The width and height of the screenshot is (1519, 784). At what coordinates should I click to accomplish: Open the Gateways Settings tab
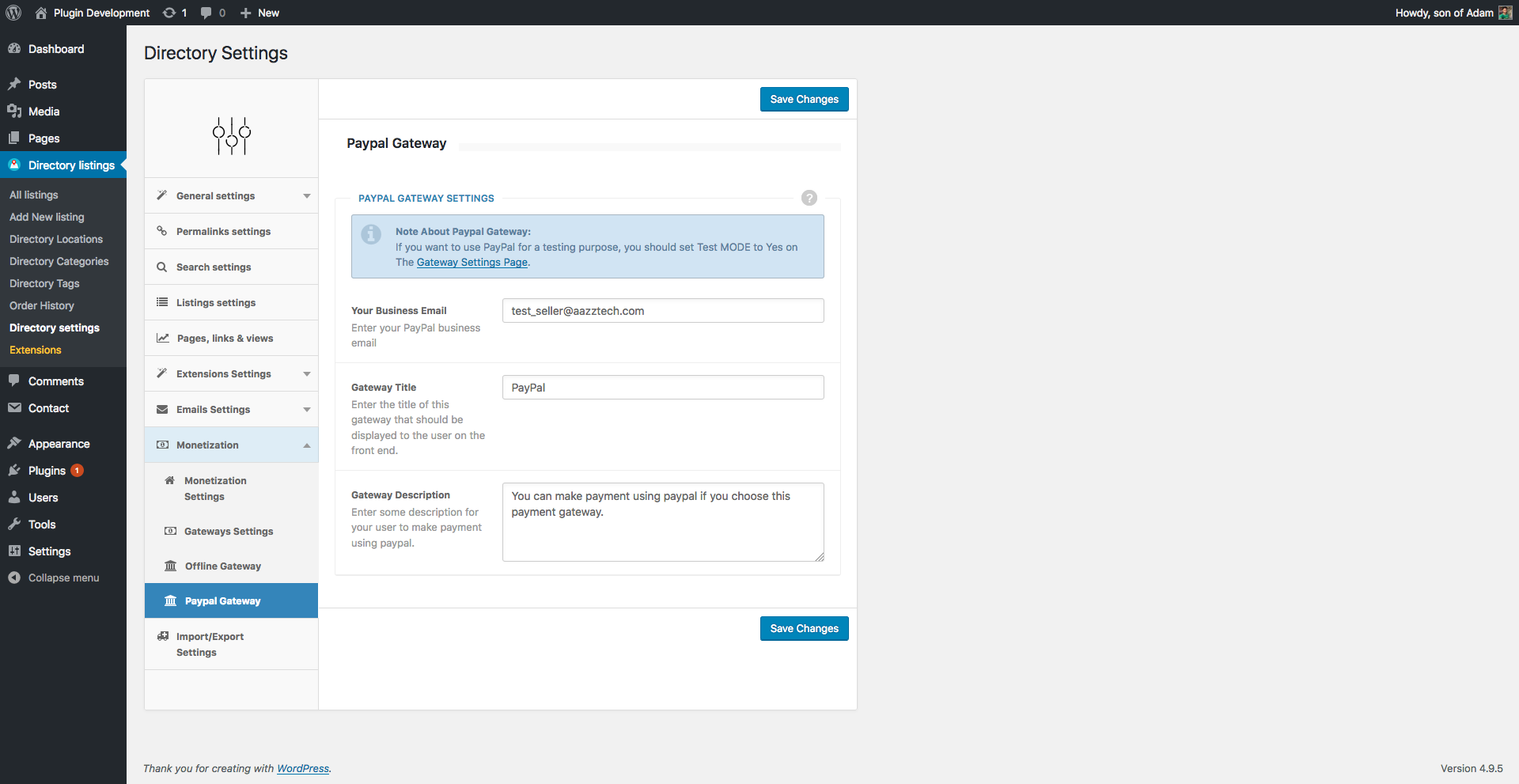point(228,532)
